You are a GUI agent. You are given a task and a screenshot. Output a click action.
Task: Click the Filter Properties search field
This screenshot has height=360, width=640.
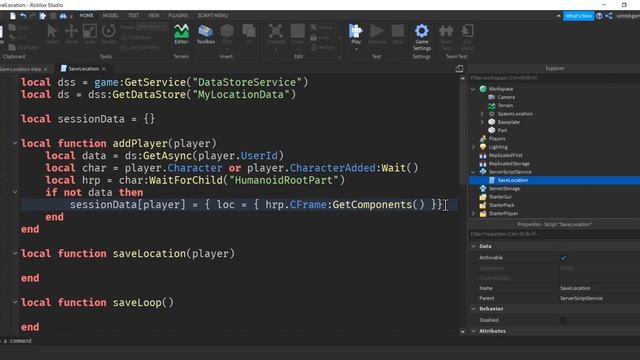554,234
